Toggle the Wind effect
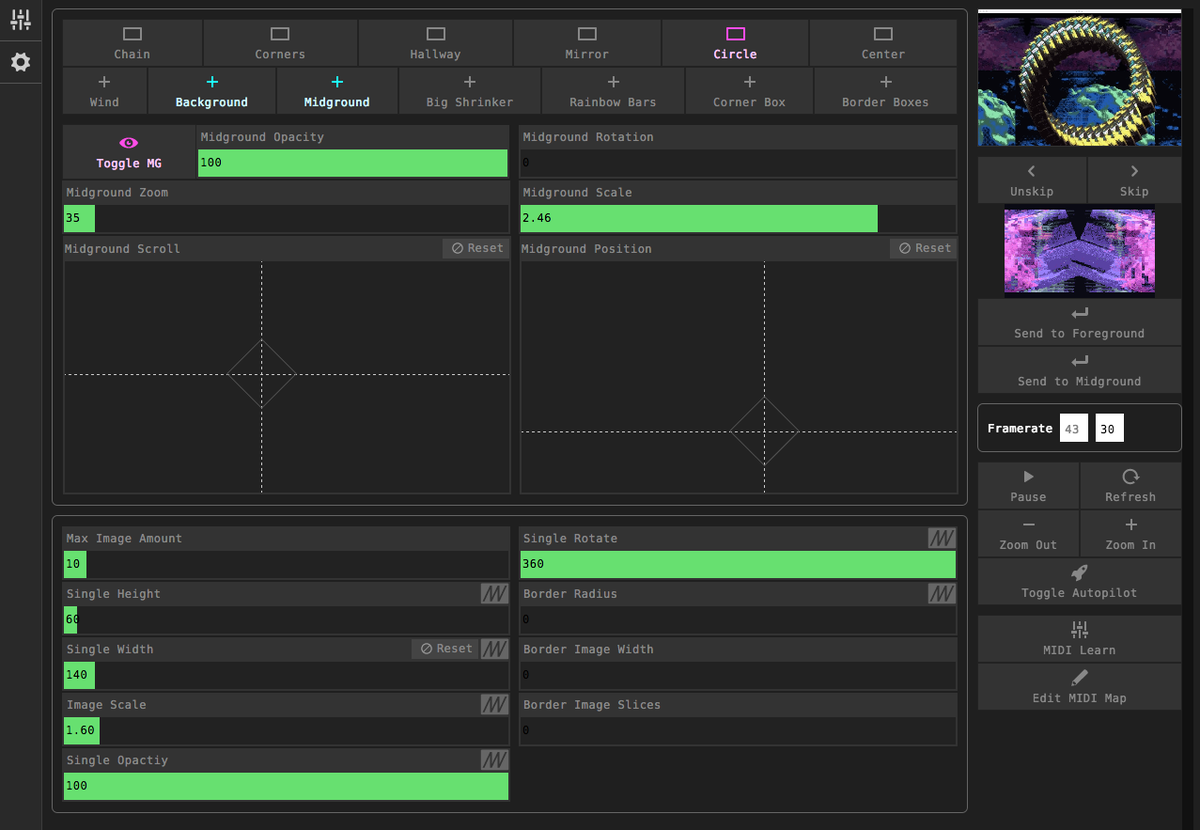The width and height of the screenshot is (1200, 830). tap(104, 91)
